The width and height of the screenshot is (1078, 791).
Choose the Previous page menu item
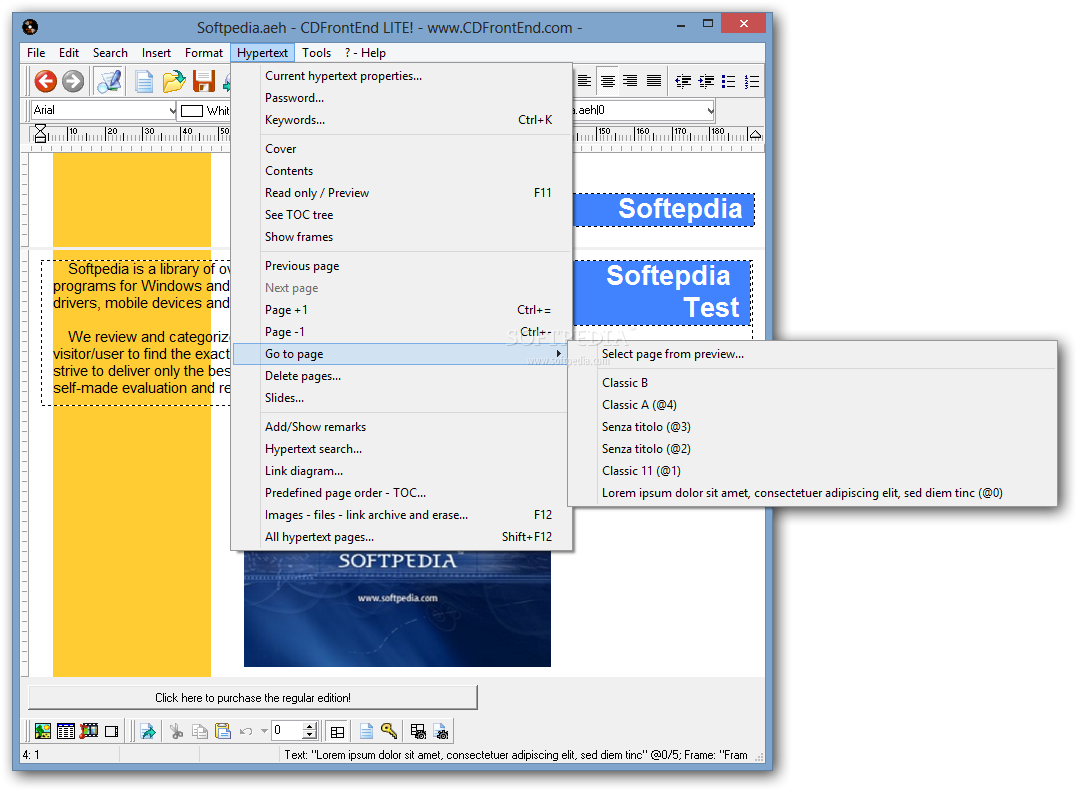pyautogui.click(x=402, y=266)
